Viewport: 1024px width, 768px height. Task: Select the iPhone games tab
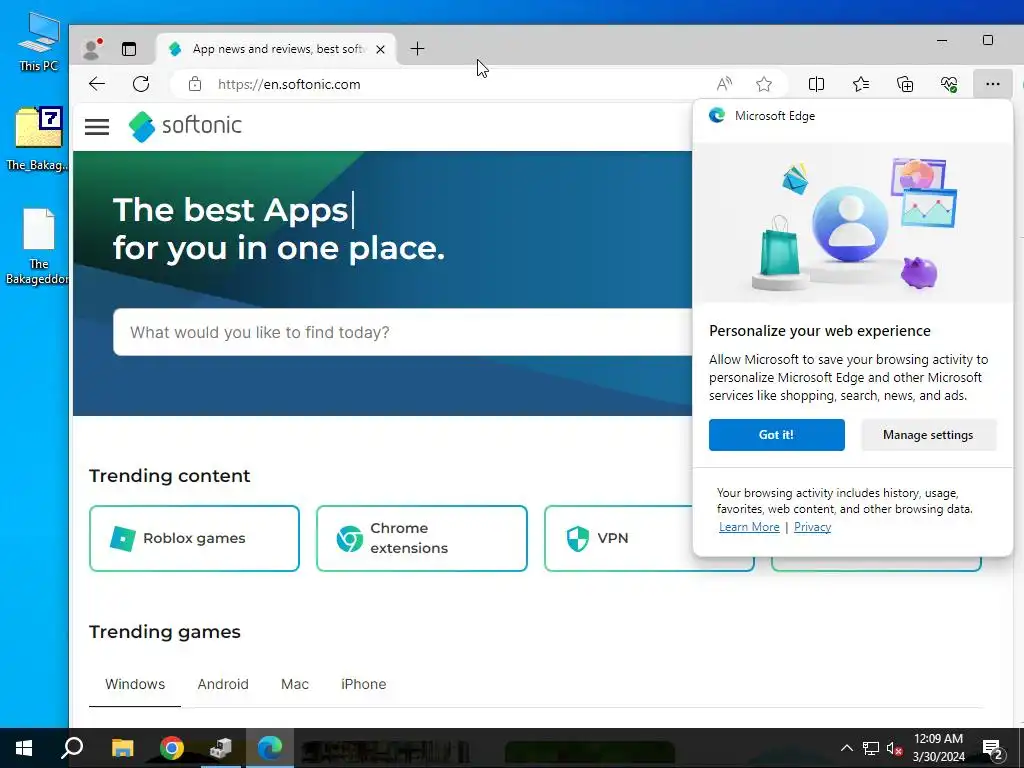pyautogui.click(x=363, y=684)
